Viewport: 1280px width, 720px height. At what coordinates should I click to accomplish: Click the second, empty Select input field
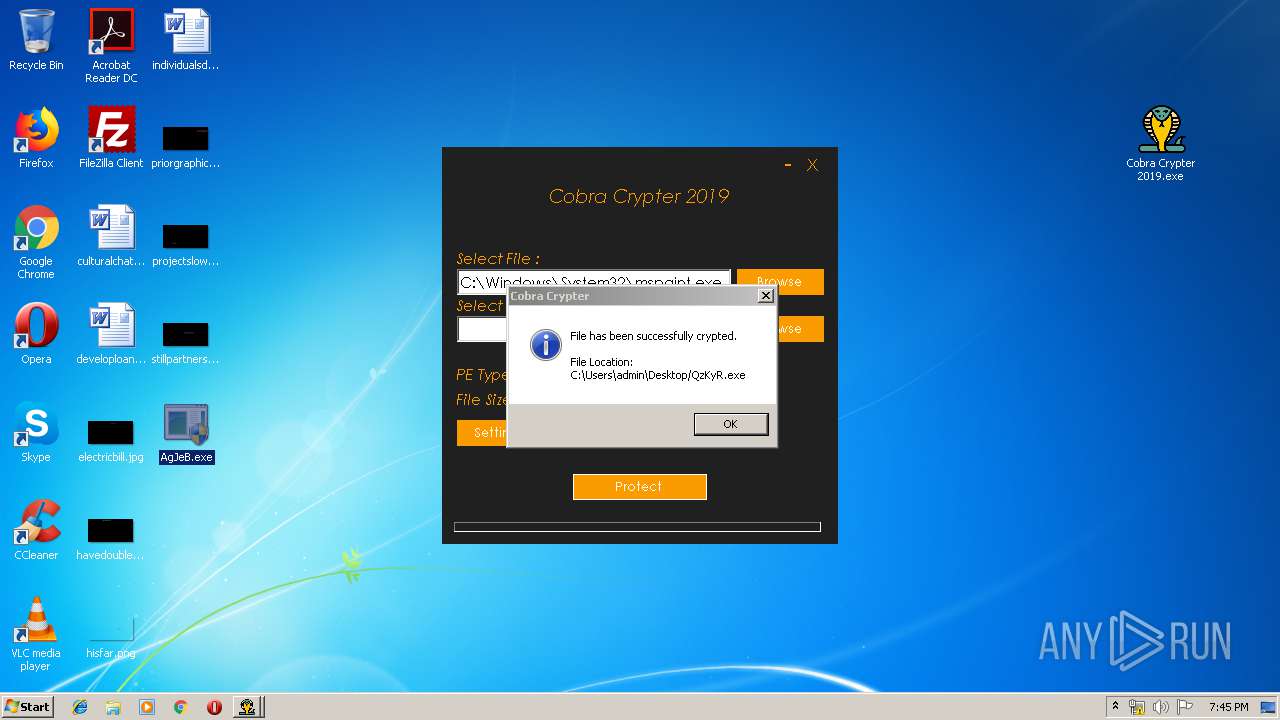click(482, 329)
